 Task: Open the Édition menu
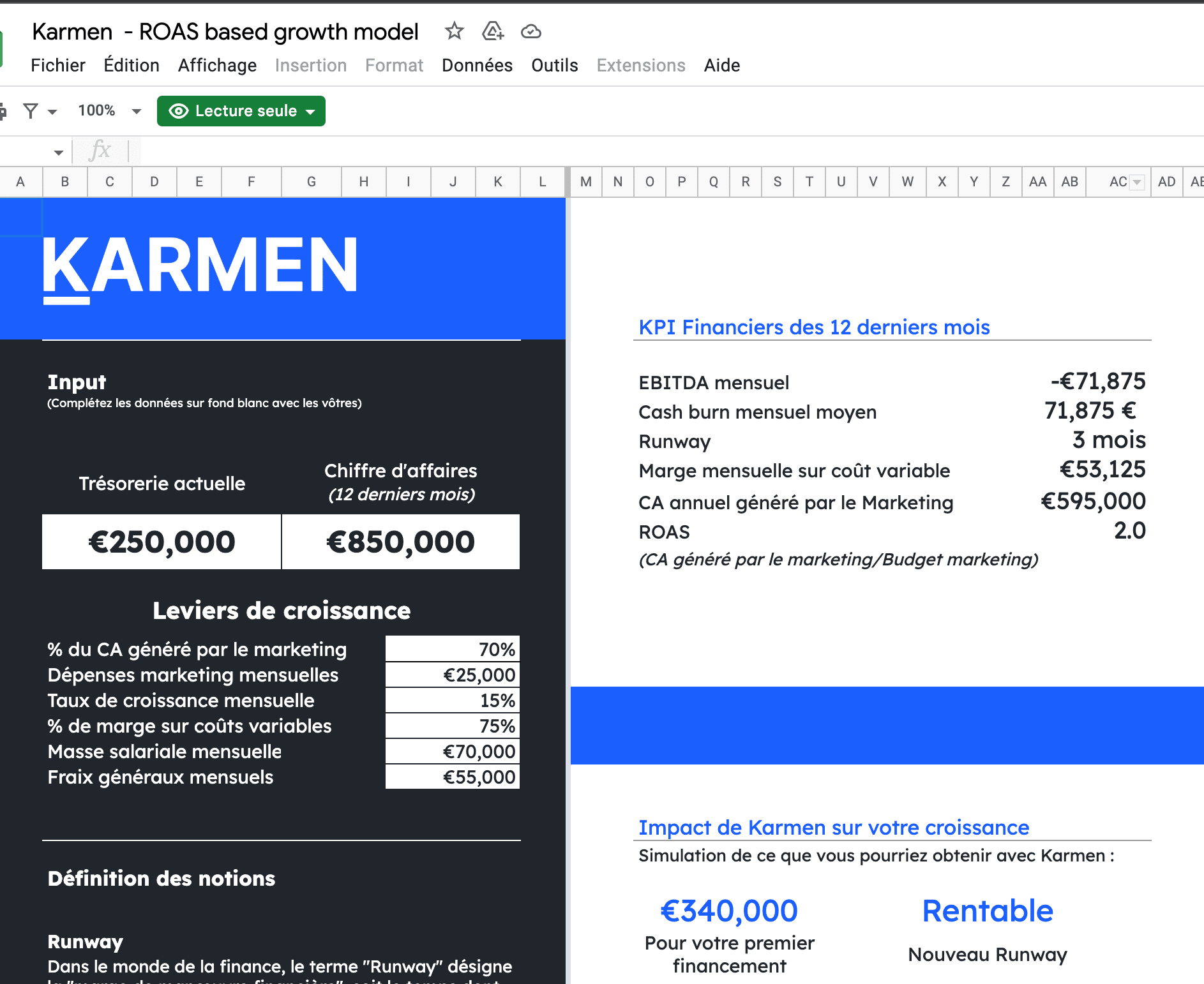[x=132, y=65]
